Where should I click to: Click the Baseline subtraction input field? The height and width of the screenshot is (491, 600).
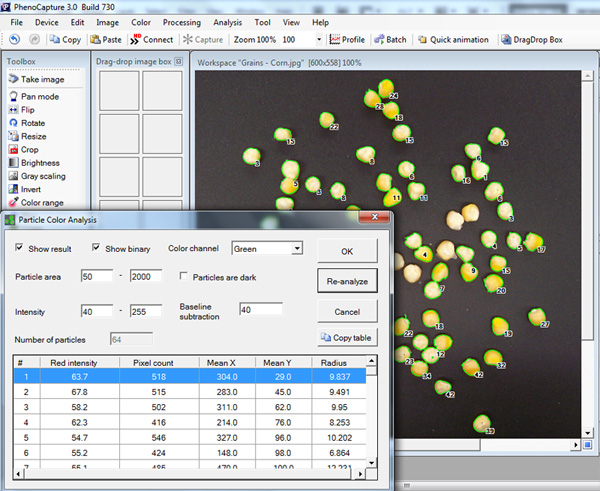click(x=262, y=310)
